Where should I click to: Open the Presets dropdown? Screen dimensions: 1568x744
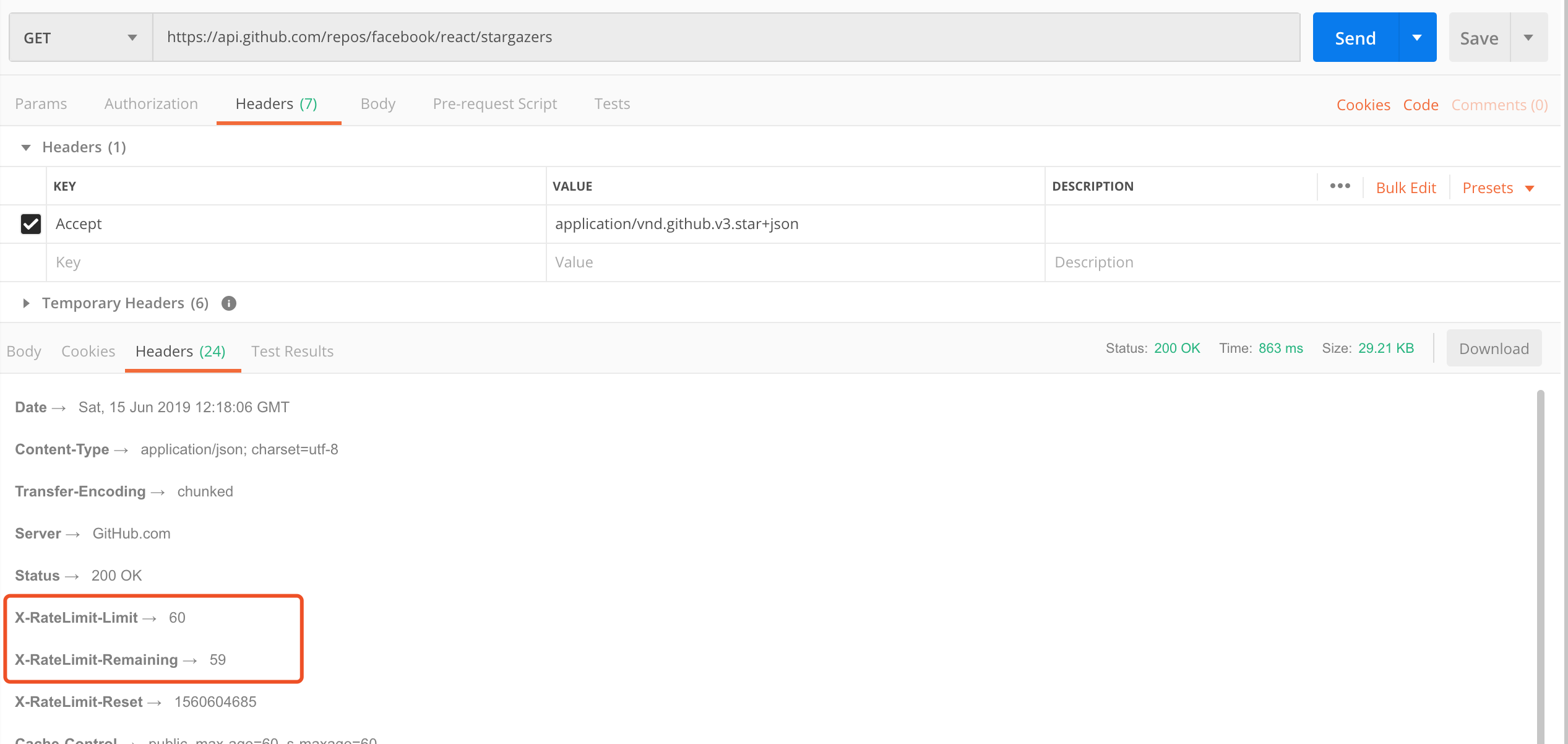pos(1498,187)
